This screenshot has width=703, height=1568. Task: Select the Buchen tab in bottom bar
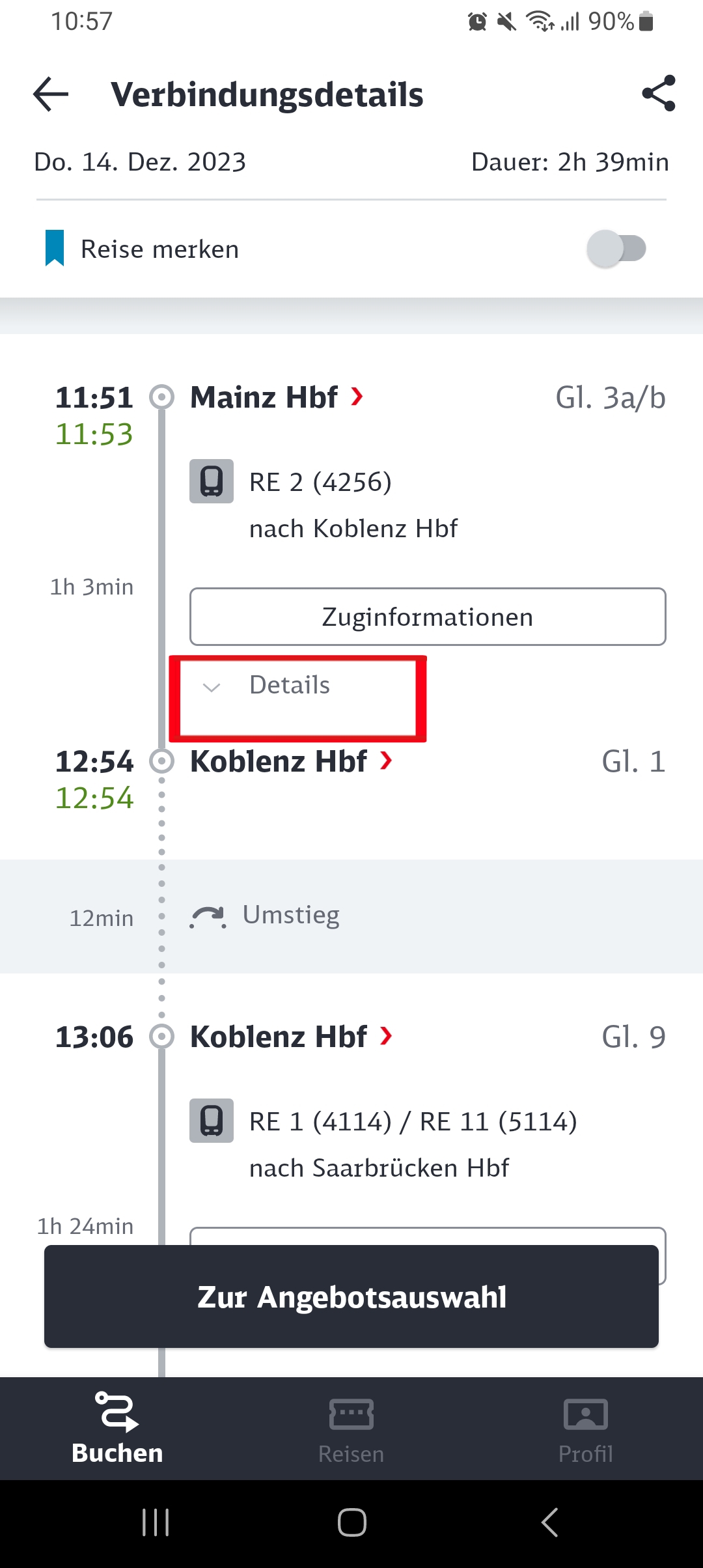click(117, 1428)
